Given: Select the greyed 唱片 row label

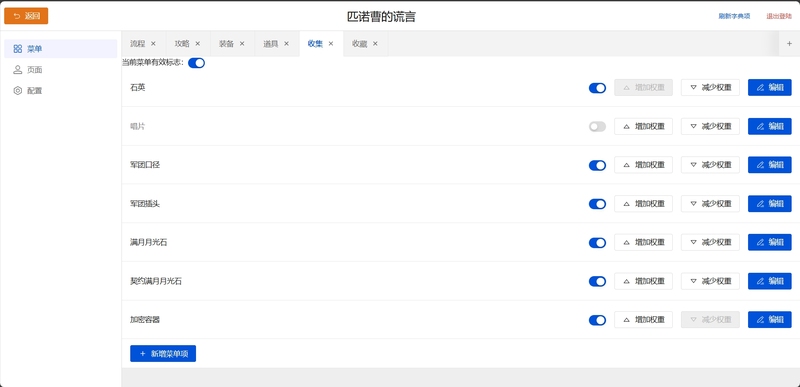Looking at the screenshot, I should coord(138,126).
